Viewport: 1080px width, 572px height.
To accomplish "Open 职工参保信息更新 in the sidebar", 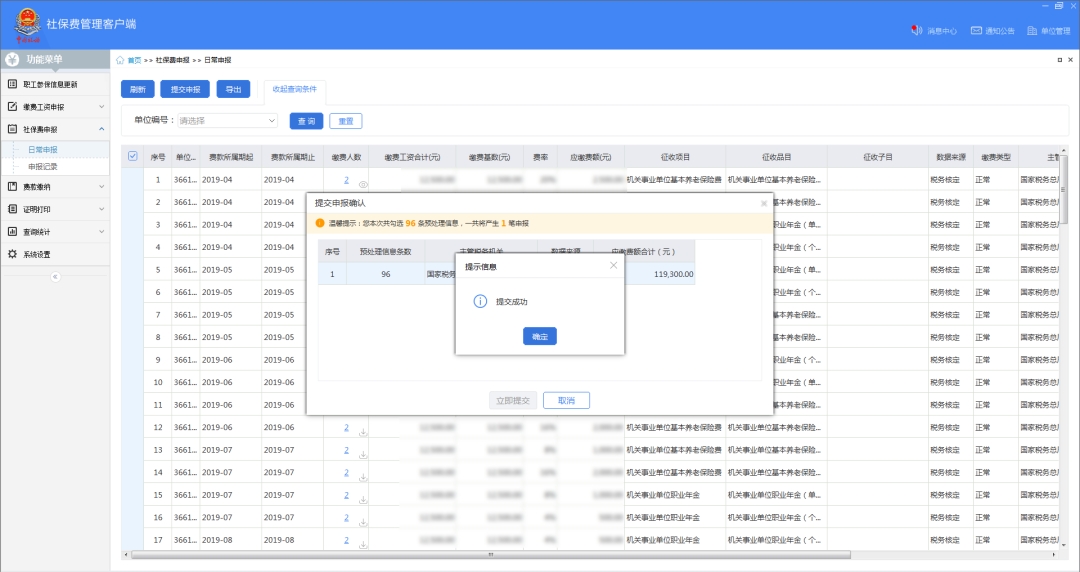I will pyautogui.click(x=55, y=84).
